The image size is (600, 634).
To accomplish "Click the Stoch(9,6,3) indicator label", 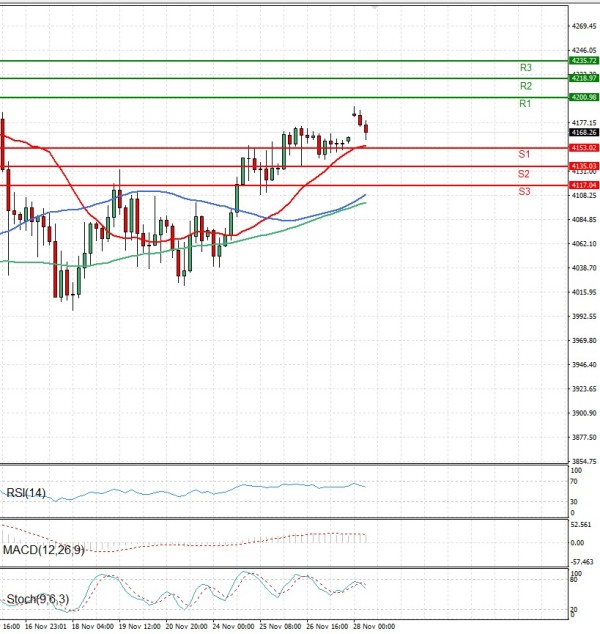I will [34, 600].
